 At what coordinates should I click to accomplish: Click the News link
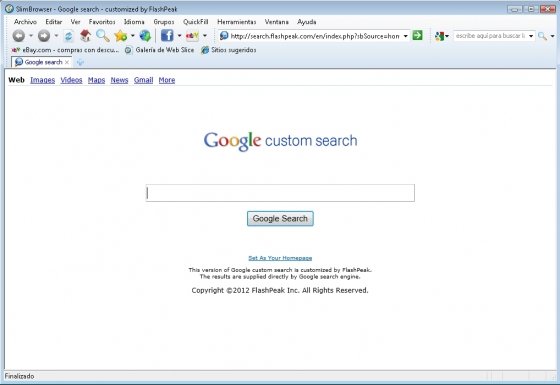click(119, 80)
